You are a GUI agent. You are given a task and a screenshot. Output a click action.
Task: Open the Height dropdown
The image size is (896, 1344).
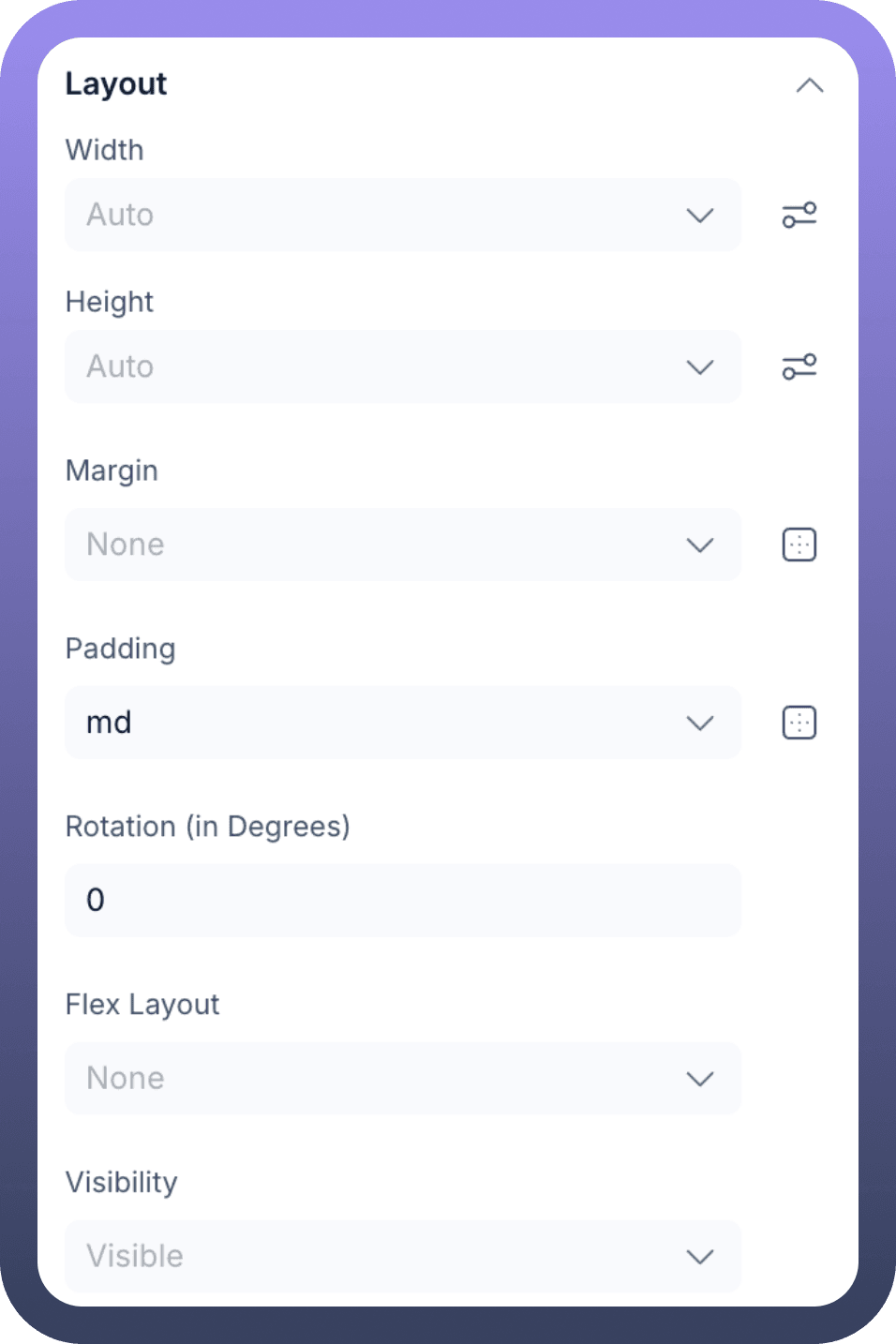[x=403, y=366]
